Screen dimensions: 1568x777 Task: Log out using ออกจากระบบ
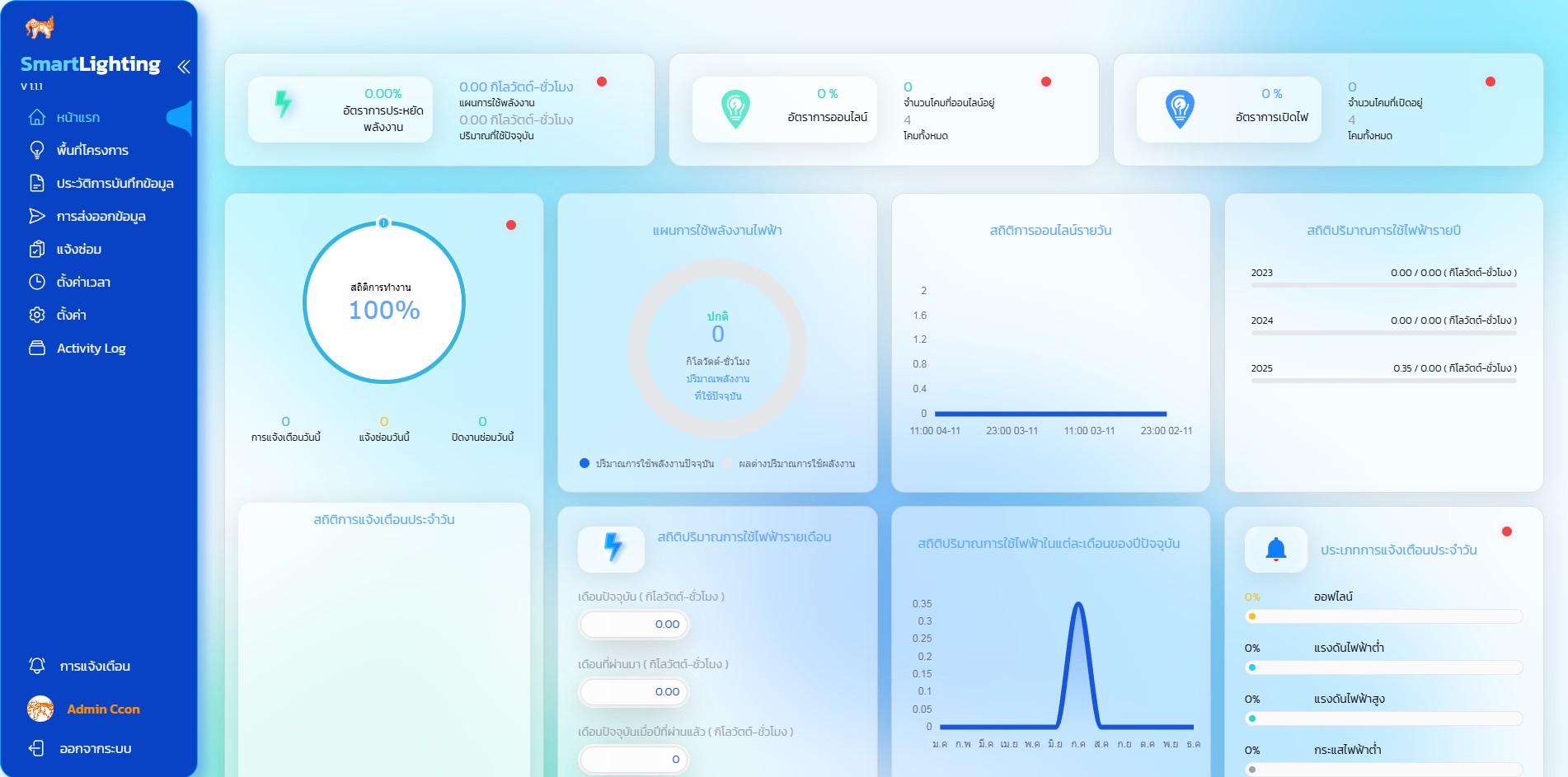pyautogui.click(x=95, y=749)
